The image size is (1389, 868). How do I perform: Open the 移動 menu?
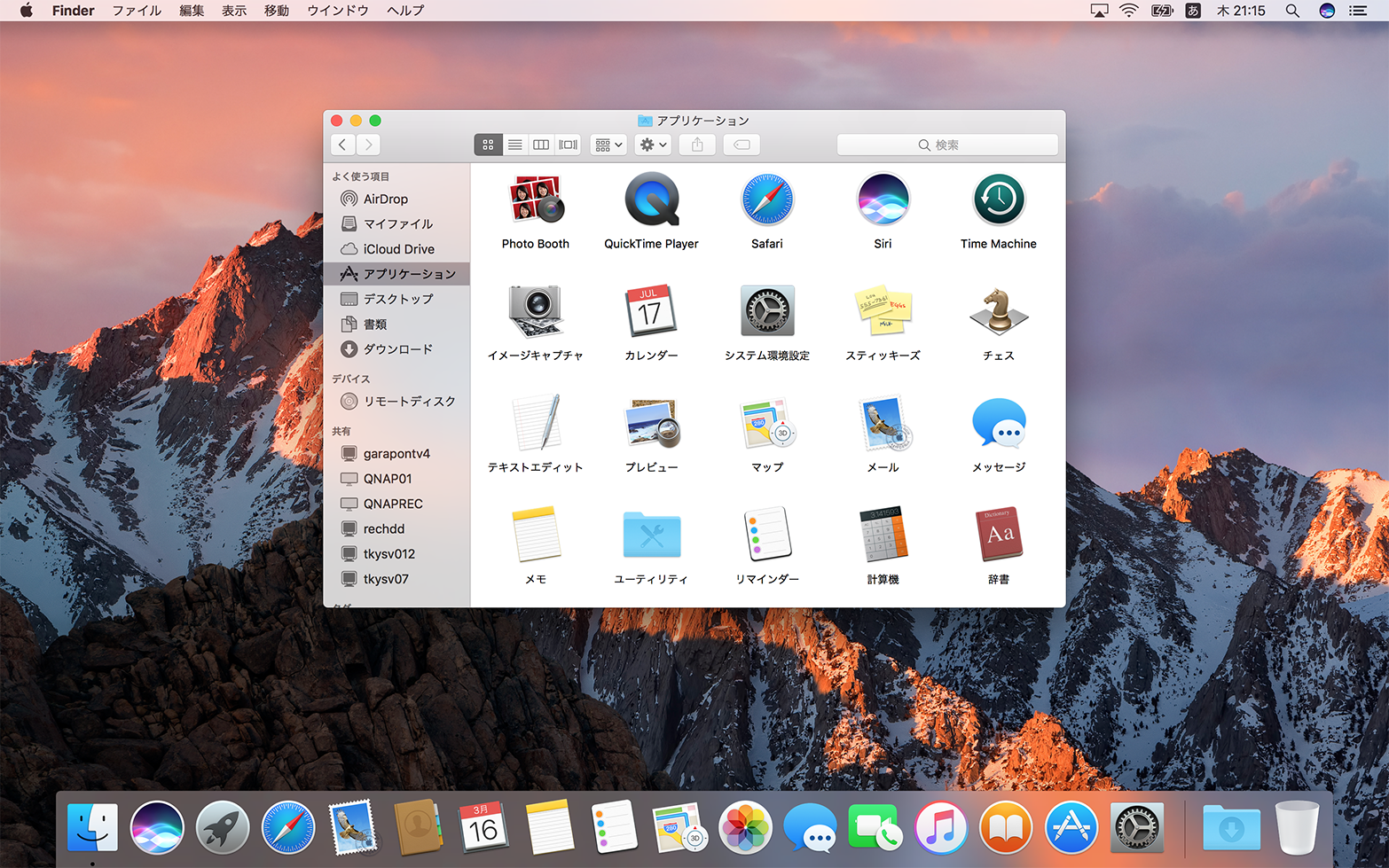[x=277, y=11]
